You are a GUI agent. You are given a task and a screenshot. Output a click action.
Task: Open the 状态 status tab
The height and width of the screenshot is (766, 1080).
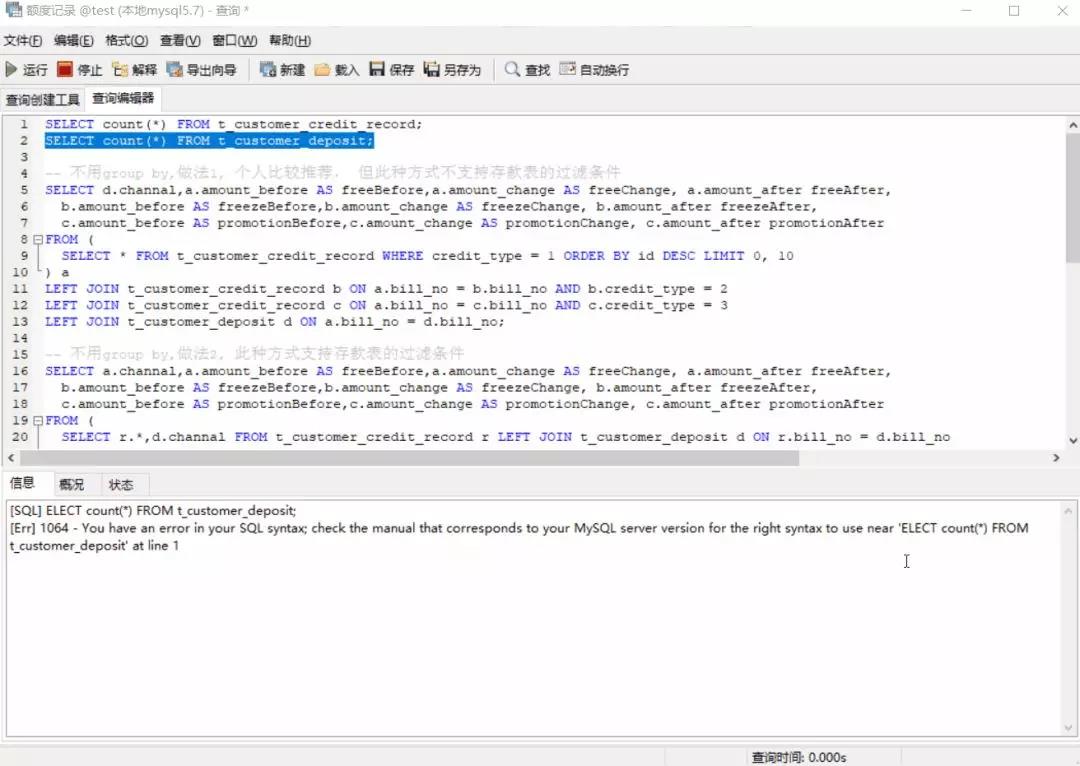pos(121,484)
